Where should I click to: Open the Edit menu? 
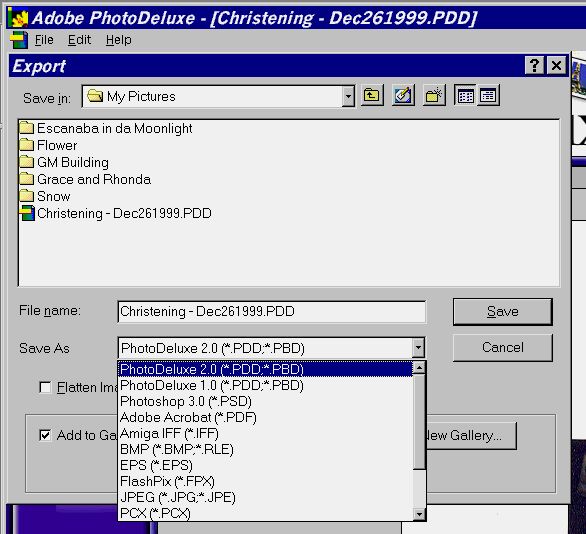tap(79, 40)
